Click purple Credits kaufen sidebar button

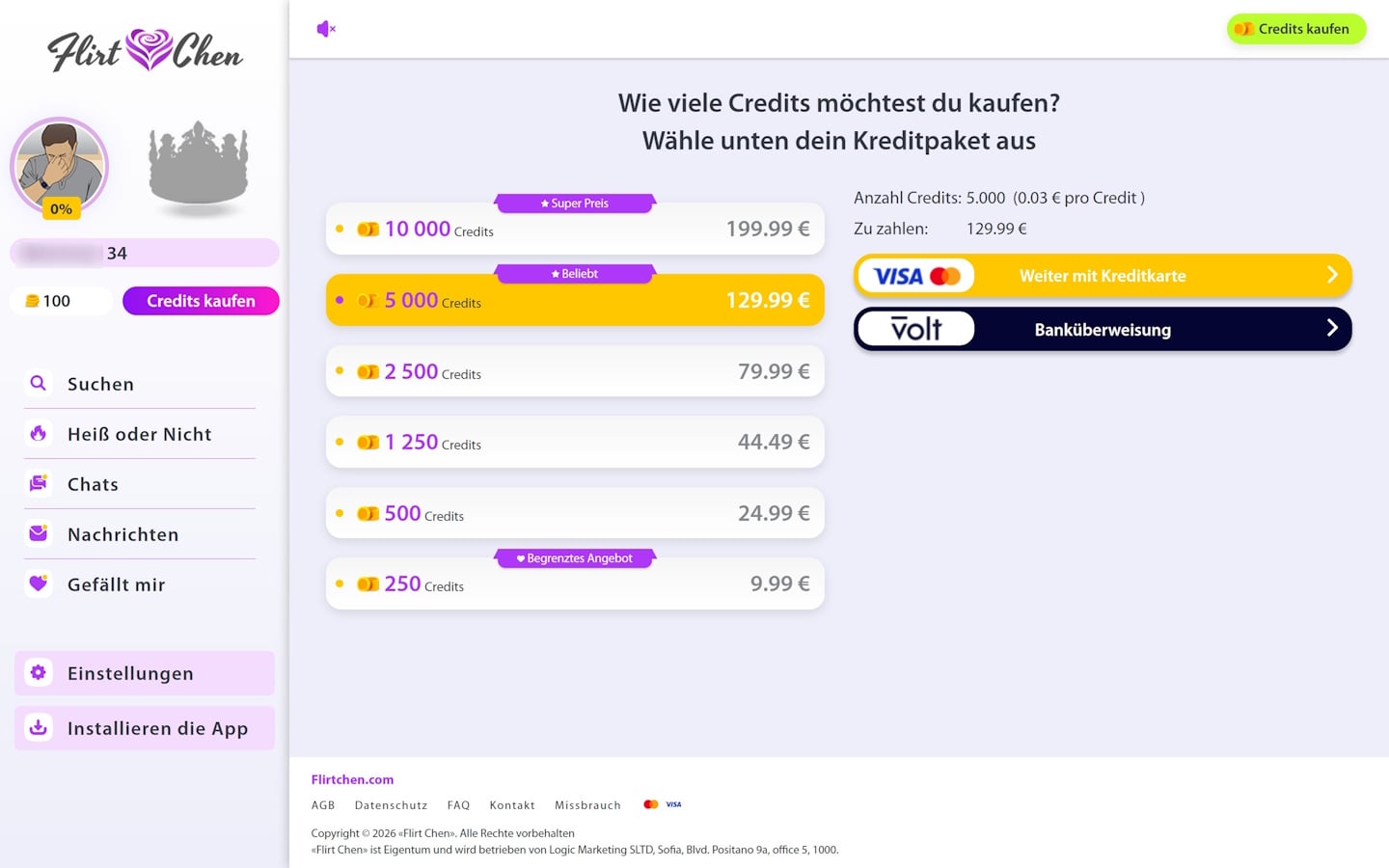[201, 301]
